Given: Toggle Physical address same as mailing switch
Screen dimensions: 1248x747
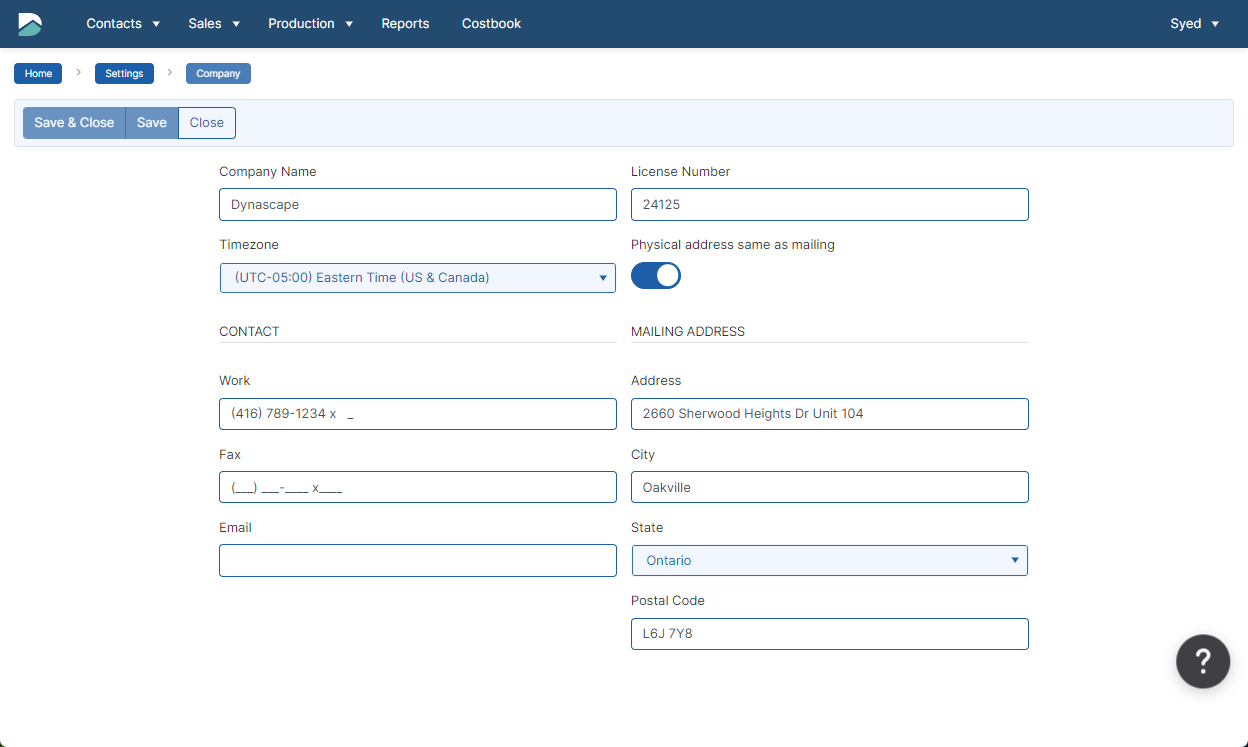Looking at the screenshot, I should tap(656, 276).
